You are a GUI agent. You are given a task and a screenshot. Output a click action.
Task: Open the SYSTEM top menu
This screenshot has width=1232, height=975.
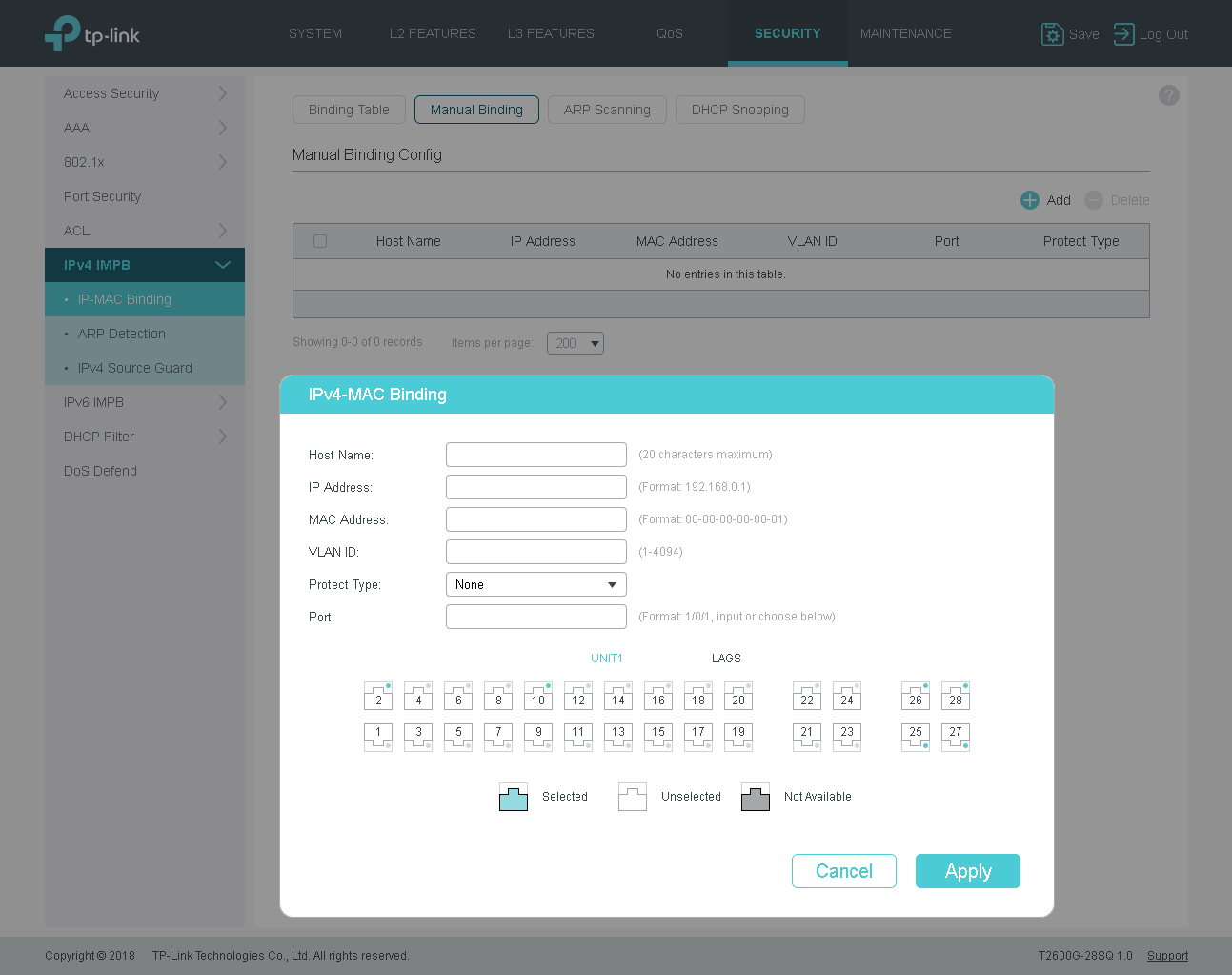click(x=315, y=33)
